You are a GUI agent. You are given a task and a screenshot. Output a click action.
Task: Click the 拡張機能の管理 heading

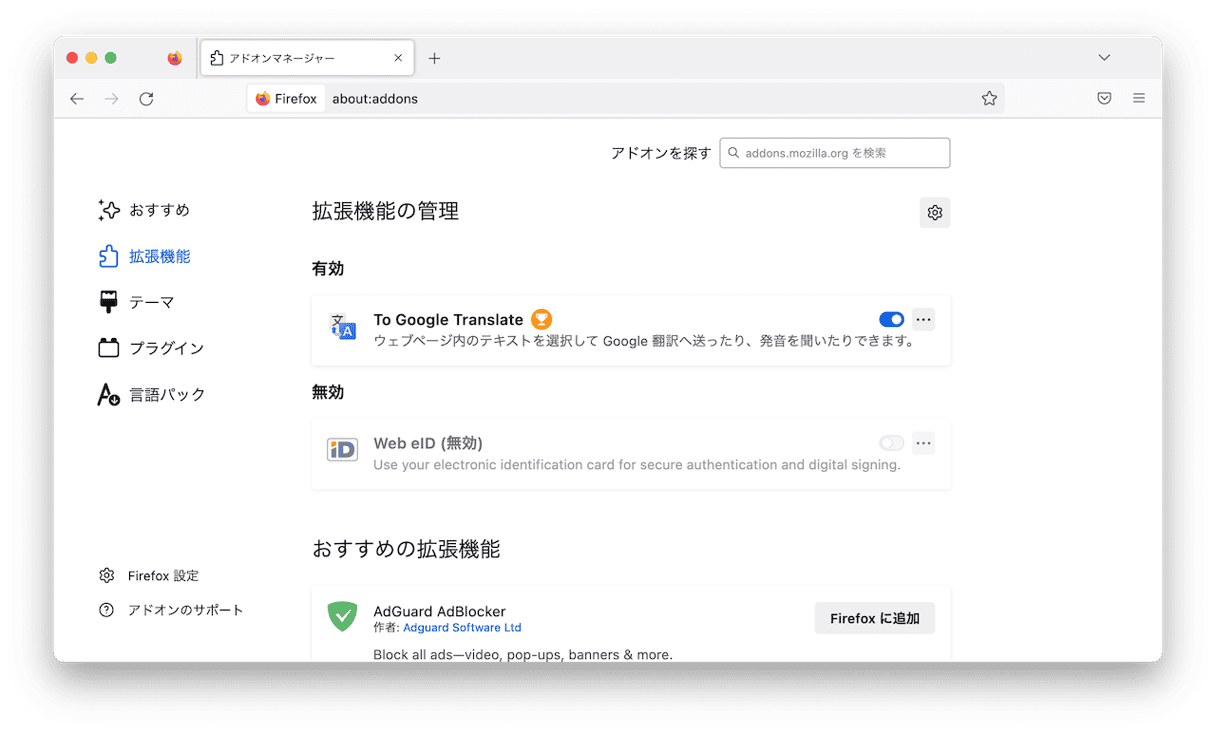pyautogui.click(x=386, y=211)
